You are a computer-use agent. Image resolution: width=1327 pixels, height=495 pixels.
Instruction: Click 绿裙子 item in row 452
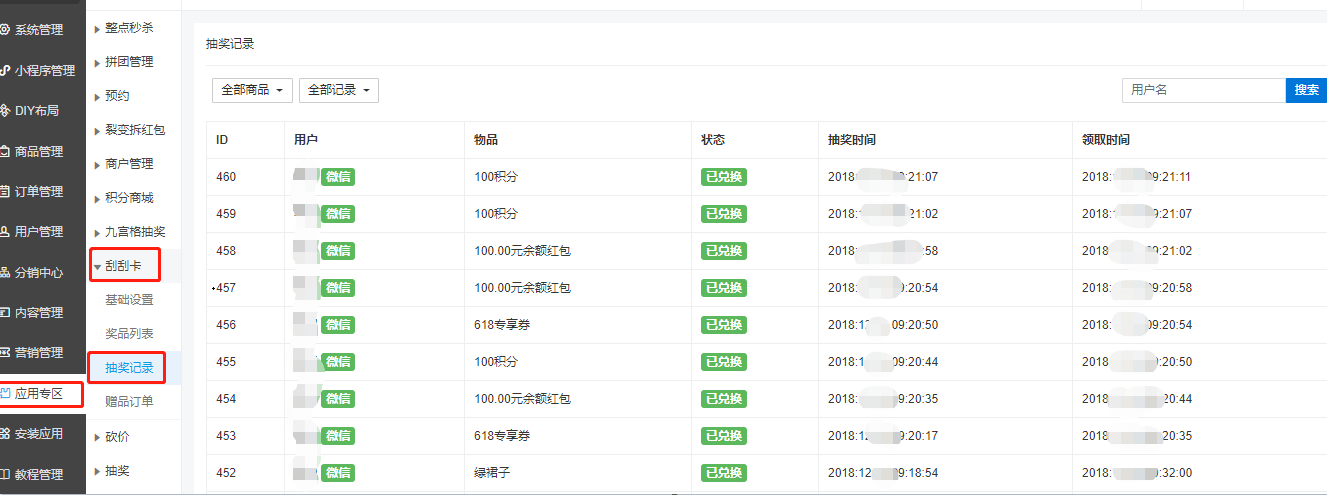[493, 473]
